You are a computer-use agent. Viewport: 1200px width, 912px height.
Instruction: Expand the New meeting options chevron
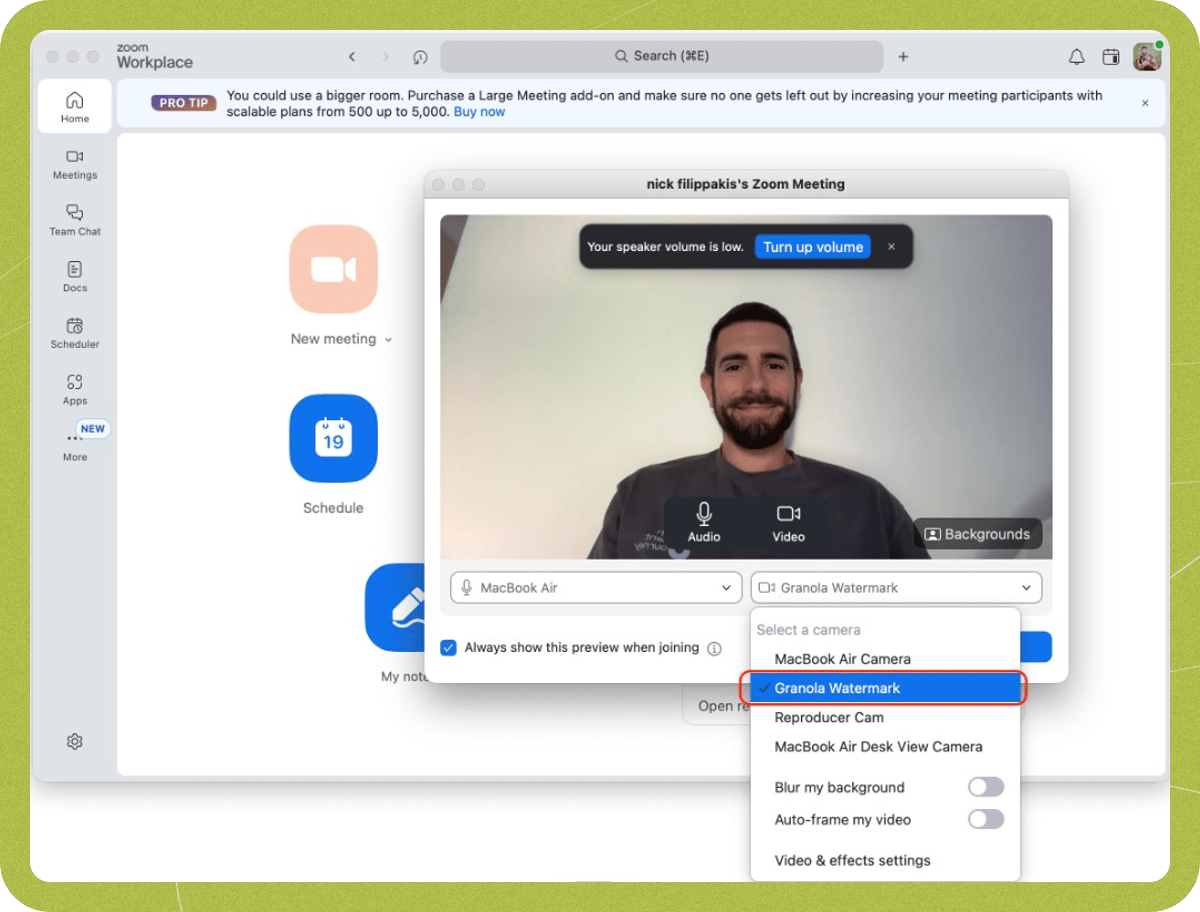[388, 340]
